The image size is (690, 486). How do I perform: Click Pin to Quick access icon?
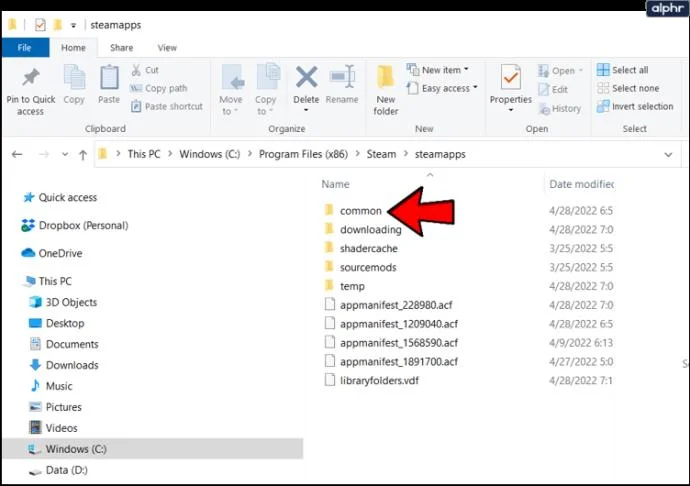pos(31,77)
